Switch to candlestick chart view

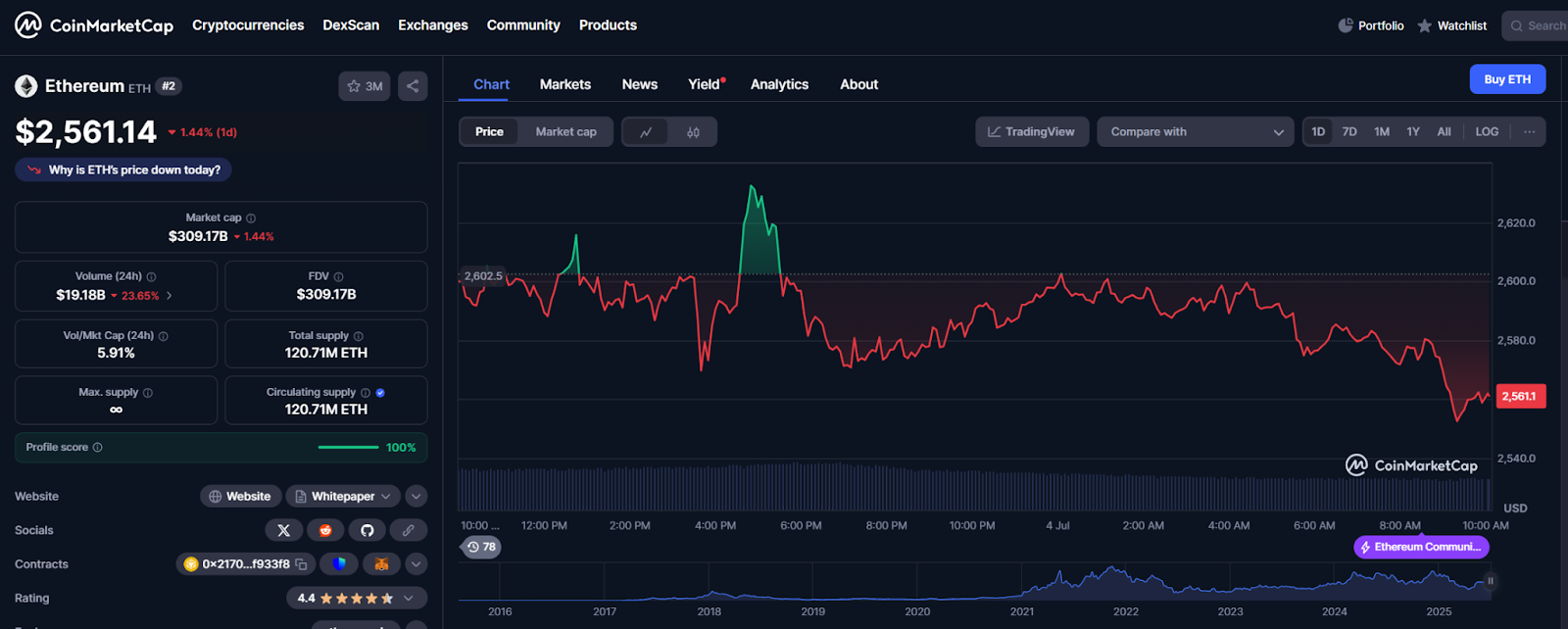pos(693,132)
